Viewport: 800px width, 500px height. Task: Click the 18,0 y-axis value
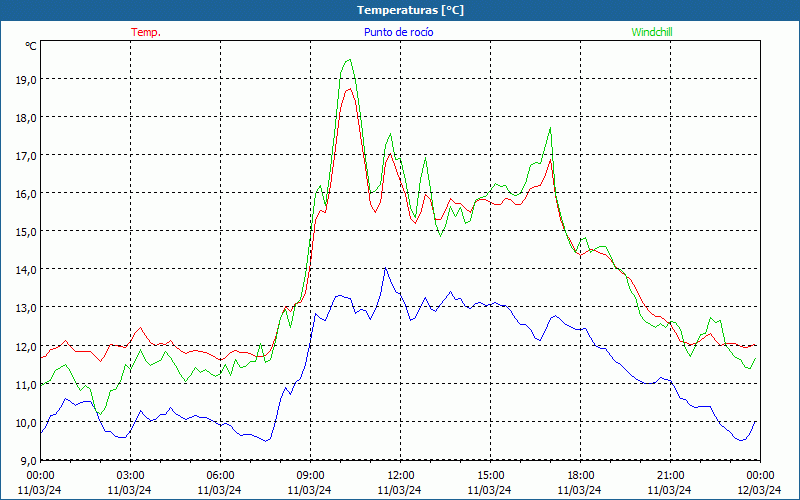[x=27, y=117]
